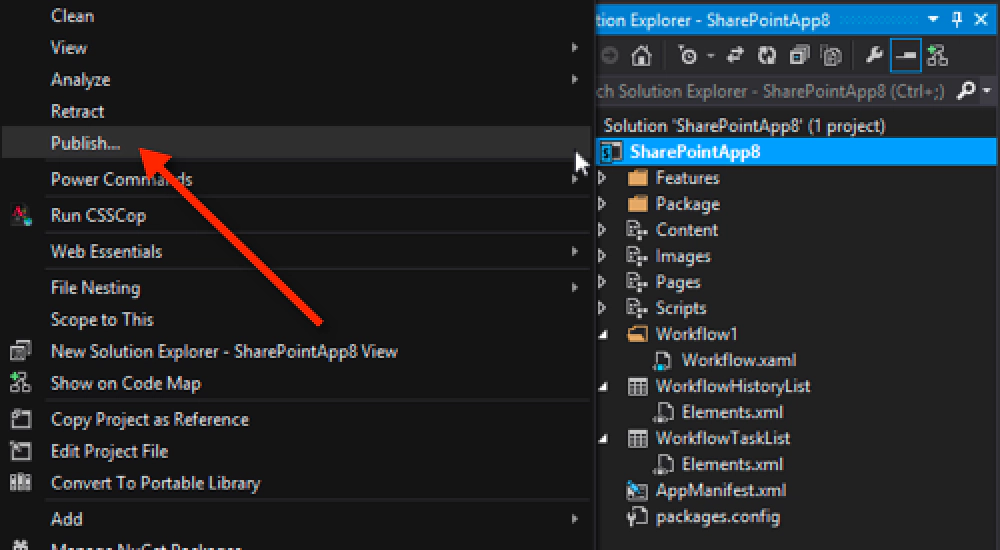Click Sync with Active Document arrows icon
The height and width of the screenshot is (550, 1000).
735,56
